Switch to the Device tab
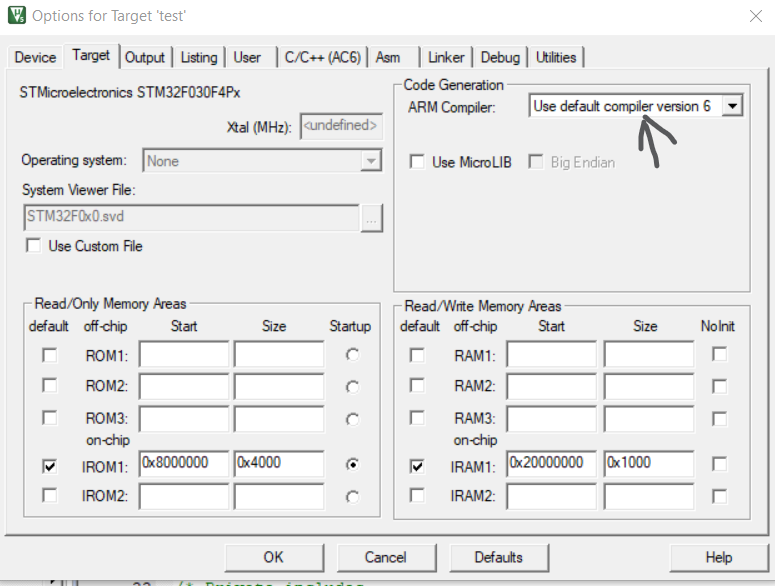 tap(35, 57)
